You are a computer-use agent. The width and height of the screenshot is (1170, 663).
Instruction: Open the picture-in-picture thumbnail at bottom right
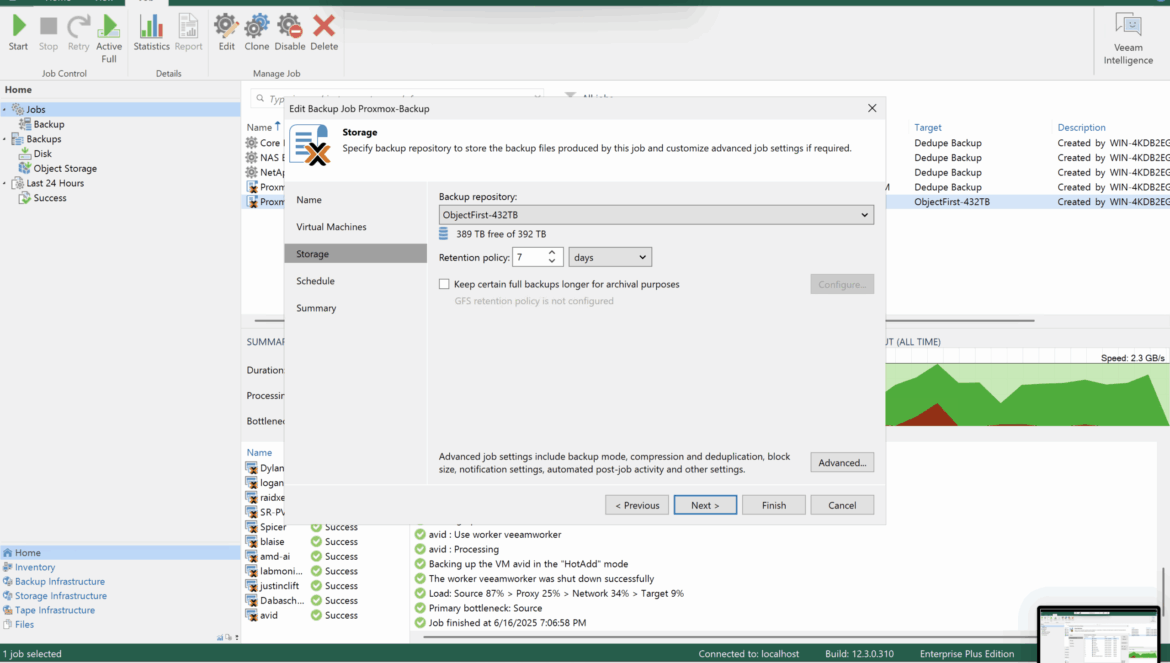tap(1098, 635)
